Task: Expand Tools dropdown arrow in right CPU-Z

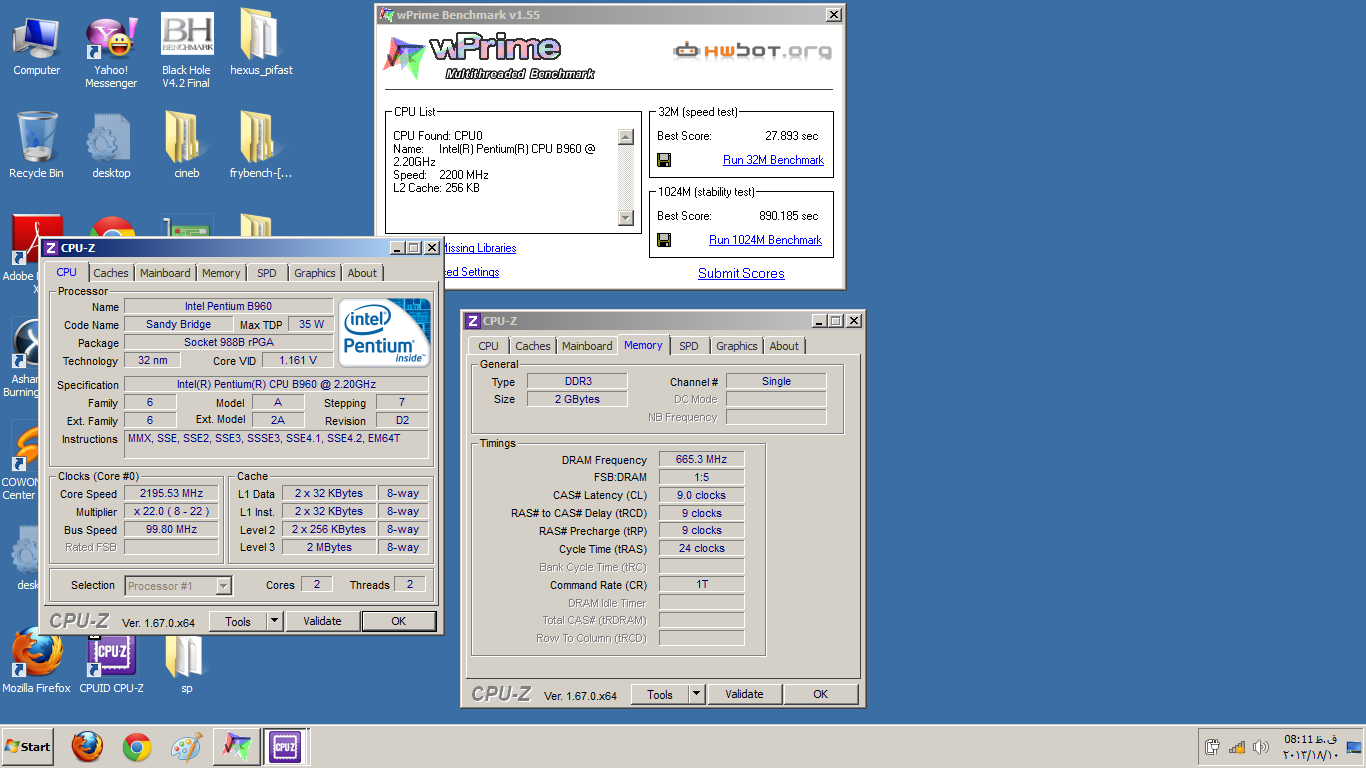Action: (697, 694)
